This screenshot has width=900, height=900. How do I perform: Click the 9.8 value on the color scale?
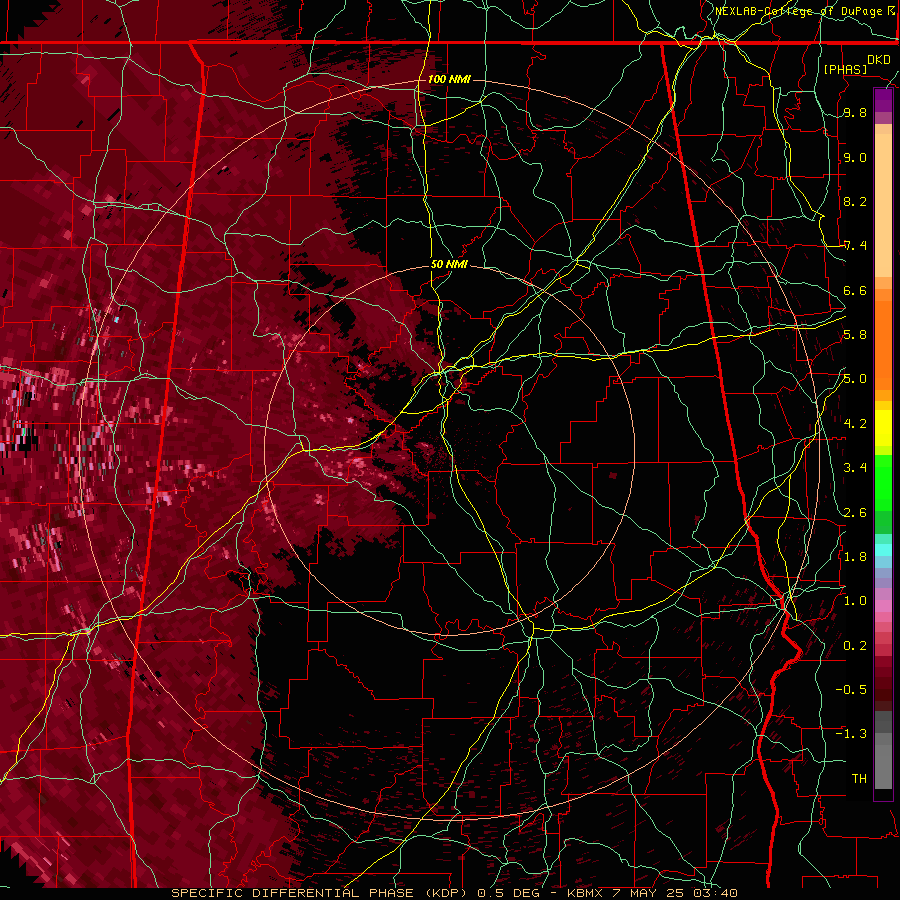click(x=855, y=112)
